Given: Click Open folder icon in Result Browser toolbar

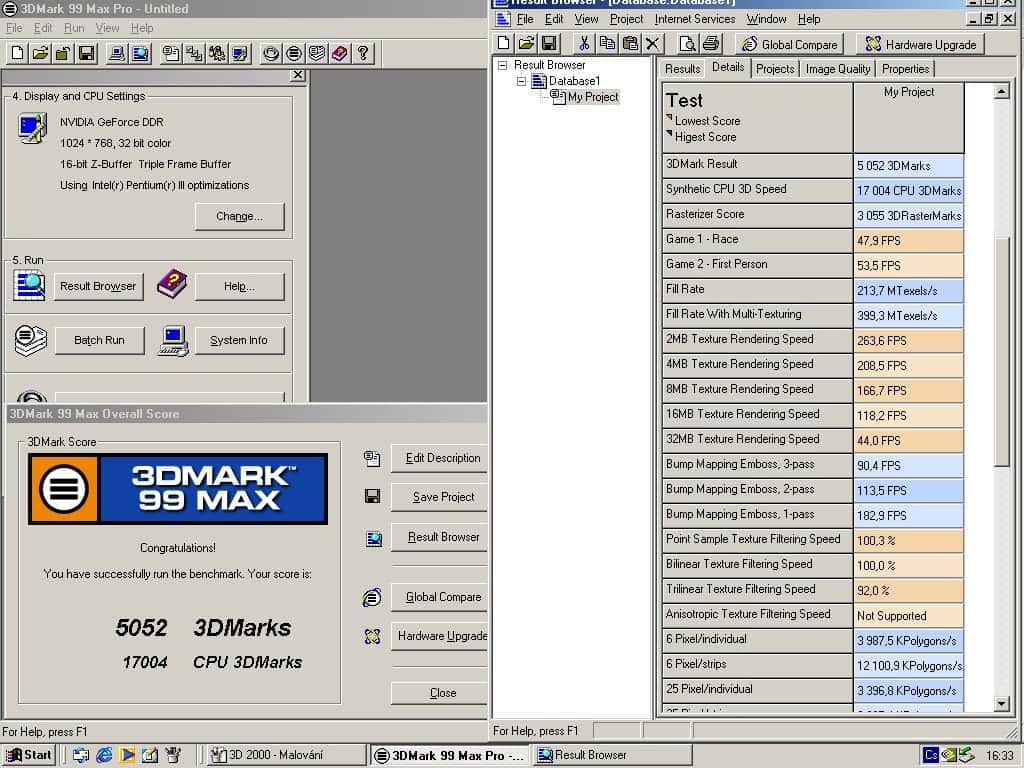Looking at the screenshot, I should coord(526,44).
